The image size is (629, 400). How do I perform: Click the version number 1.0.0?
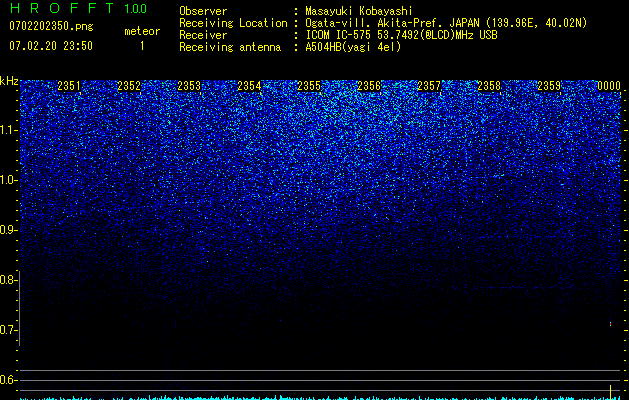136,9
